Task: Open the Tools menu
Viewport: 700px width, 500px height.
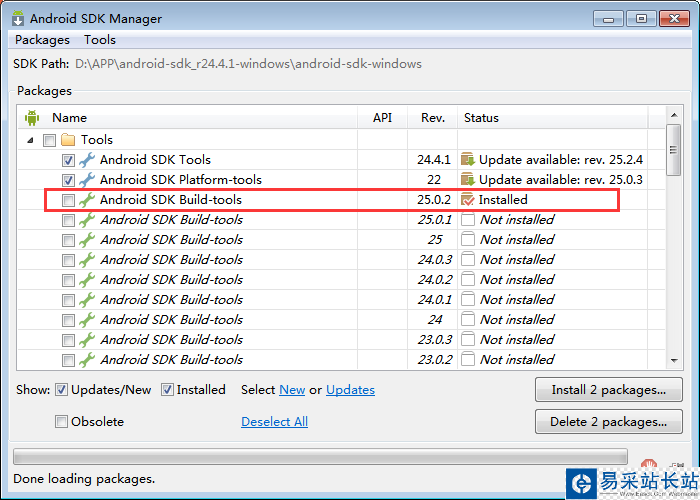Action: (100, 40)
